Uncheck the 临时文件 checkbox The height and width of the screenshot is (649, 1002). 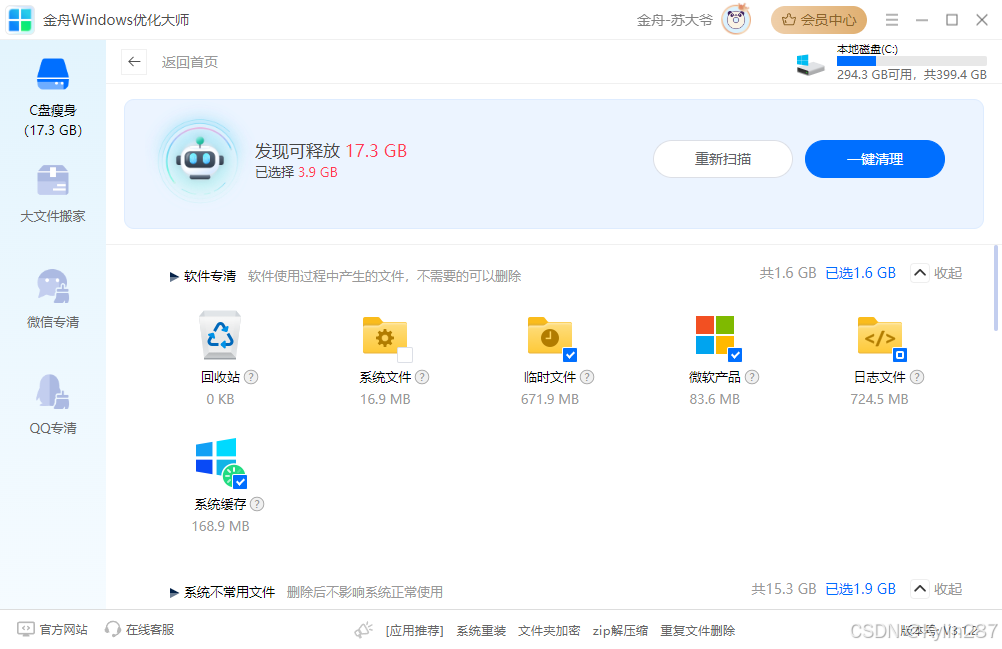pyautogui.click(x=570, y=355)
